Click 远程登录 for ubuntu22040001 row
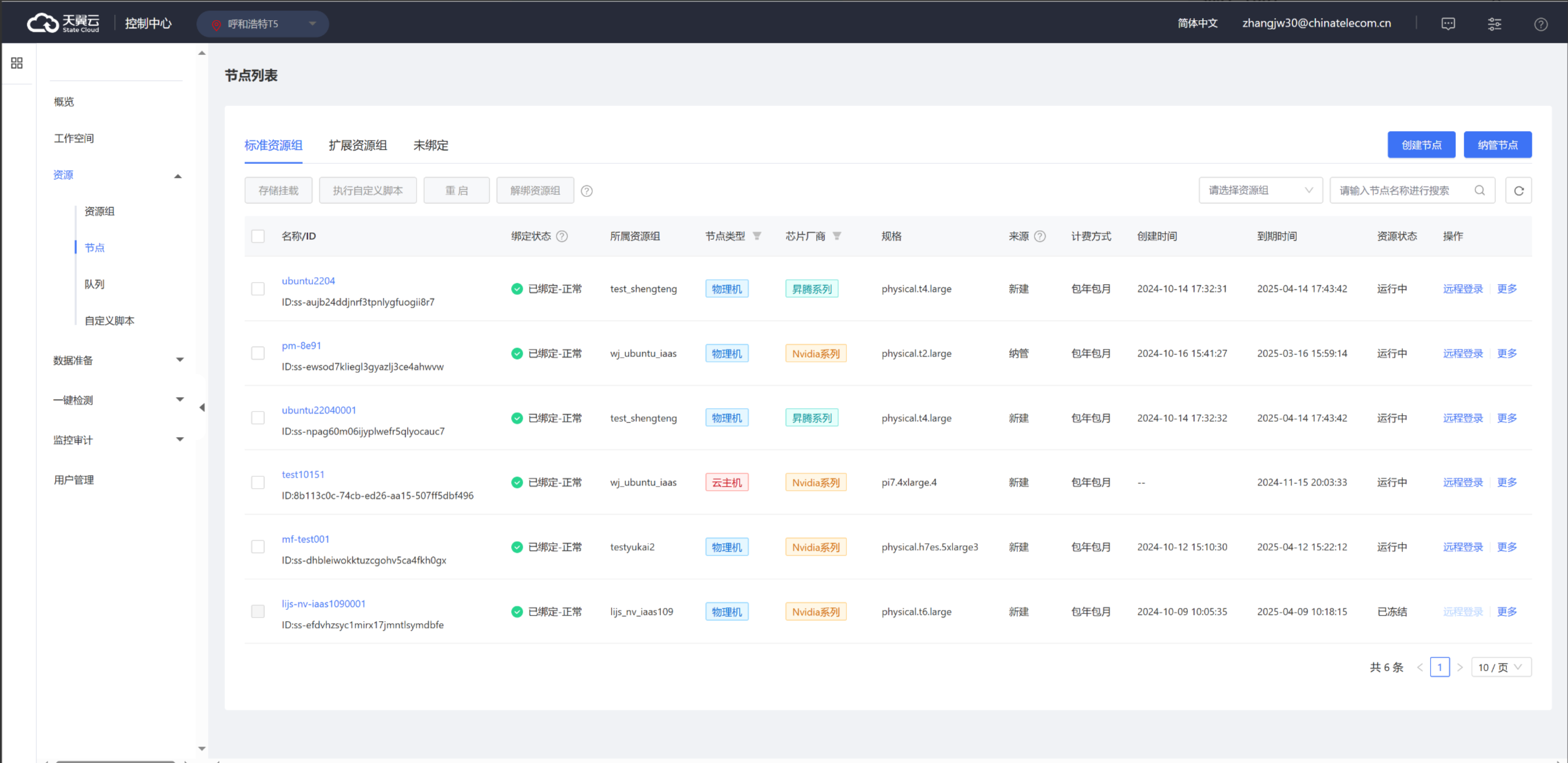1568x763 pixels. [1463, 418]
